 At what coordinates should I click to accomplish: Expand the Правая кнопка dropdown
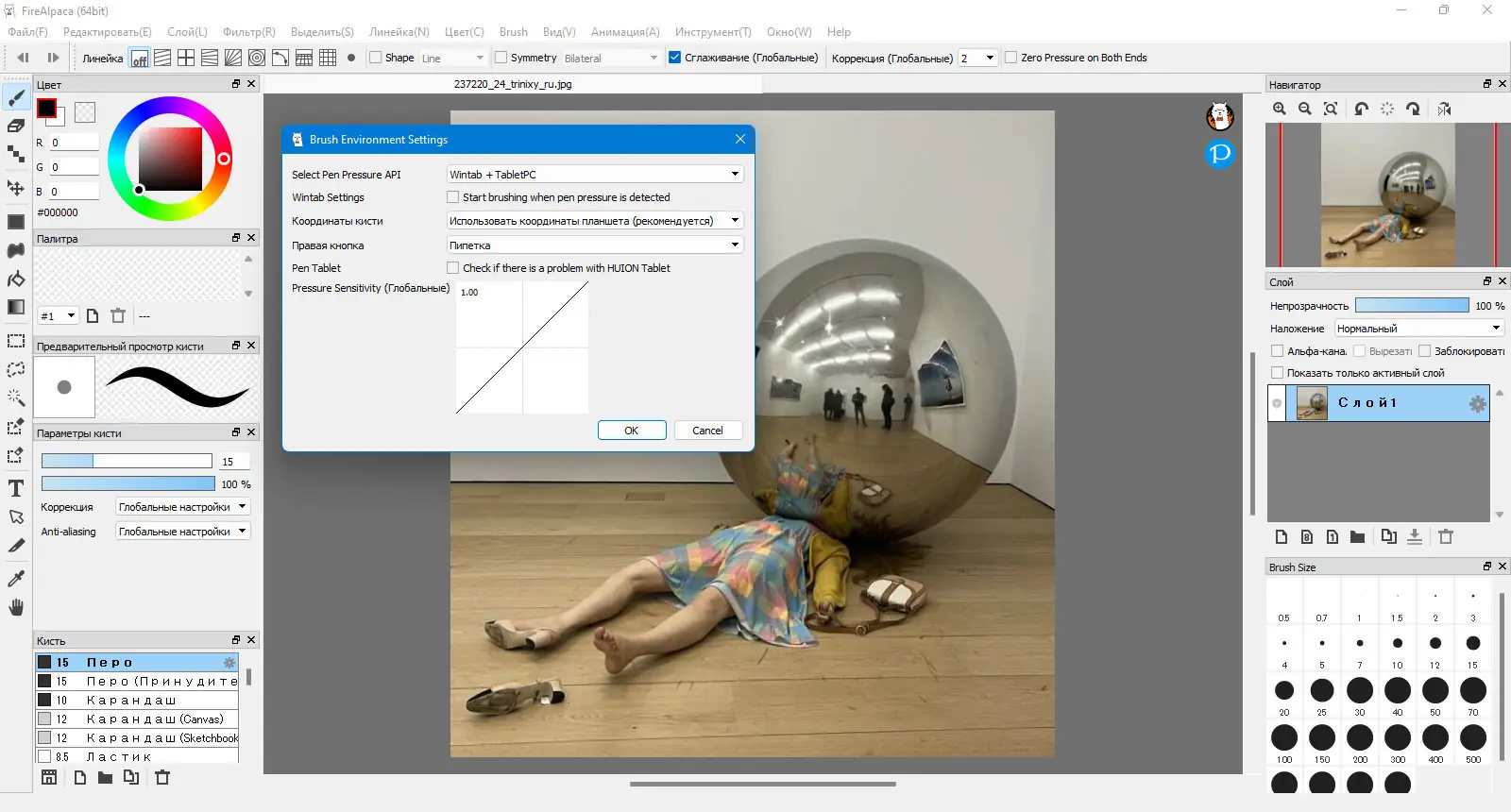(x=595, y=245)
